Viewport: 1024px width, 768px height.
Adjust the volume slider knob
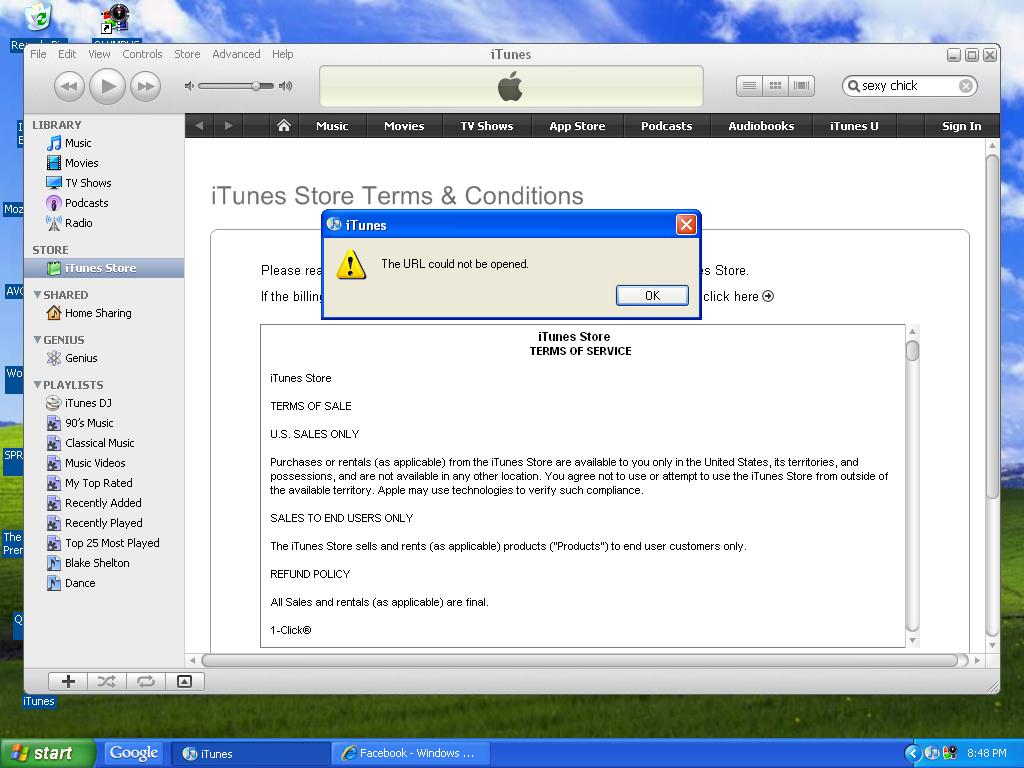pyautogui.click(x=257, y=86)
